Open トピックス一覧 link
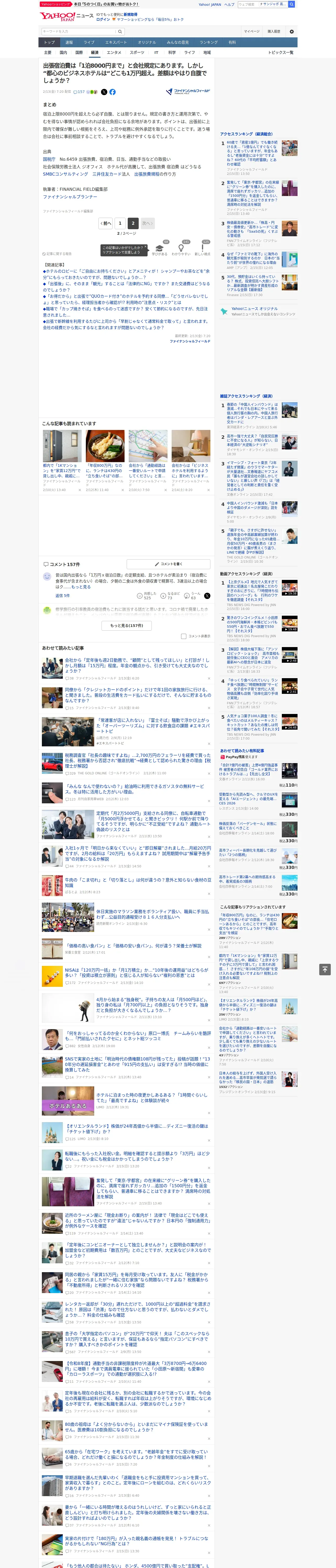The height and width of the screenshot is (1568, 336). [x=281, y=52]
